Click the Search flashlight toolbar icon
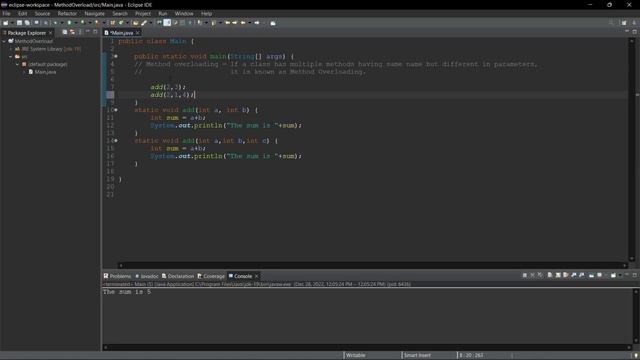 pos(144,23)
